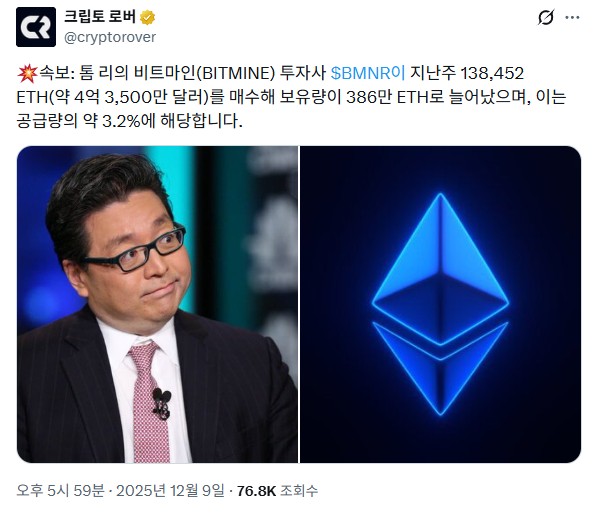Click the 138,452 figure in the post
Screen dimensions: 593x514
coord(492,73)
